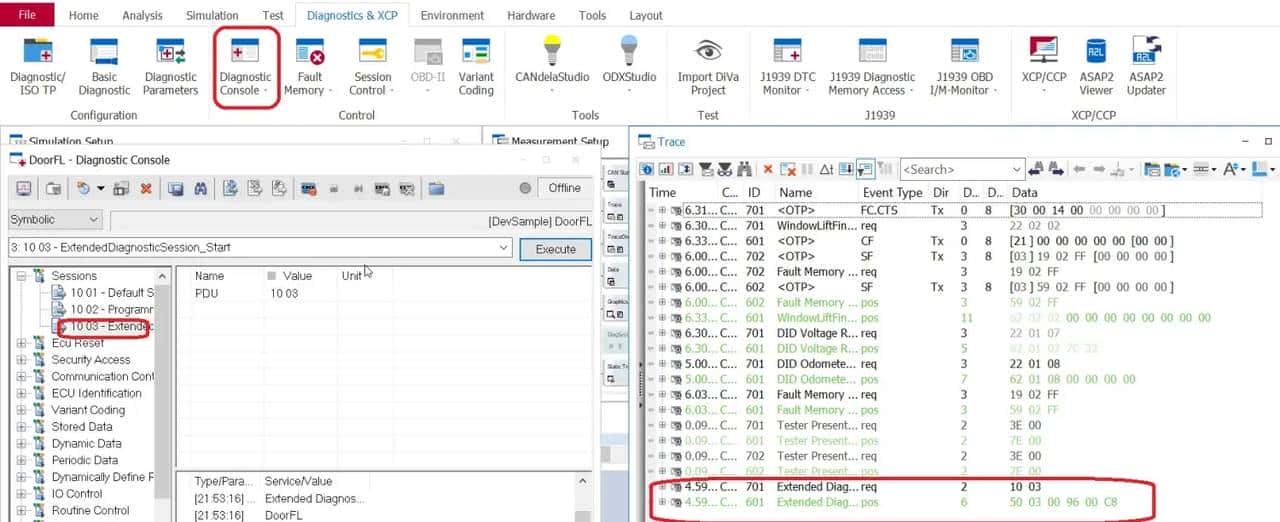Expand the Ecu Reset tree node
The width and height of the screenshot is (1280, 522).
coord(22,343)
